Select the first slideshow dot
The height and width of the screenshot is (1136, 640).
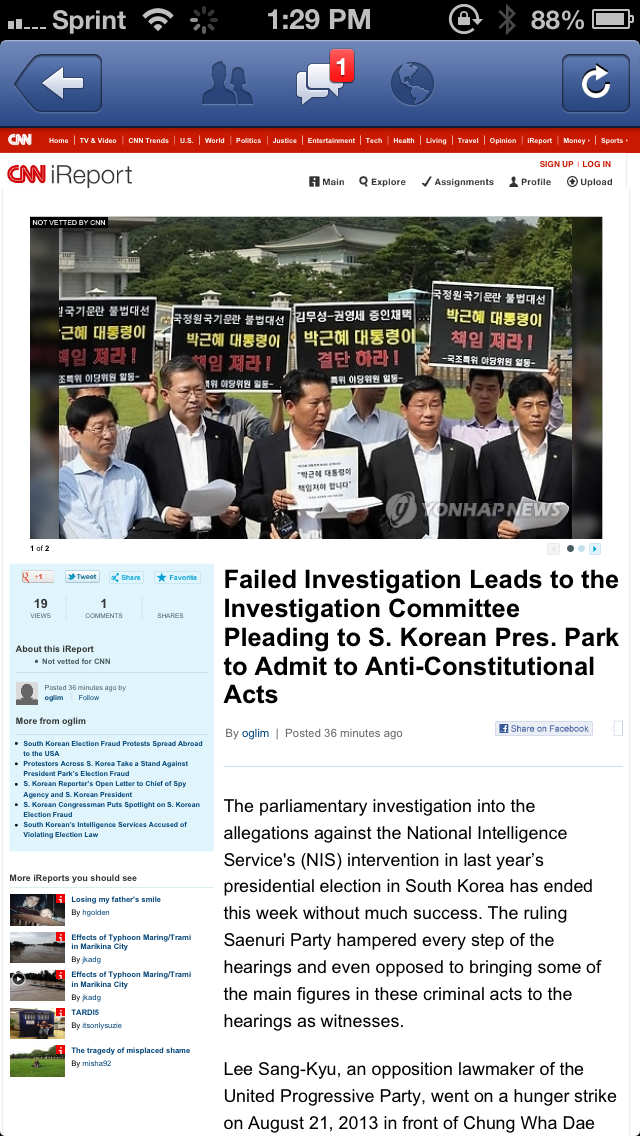pos(570,549)
